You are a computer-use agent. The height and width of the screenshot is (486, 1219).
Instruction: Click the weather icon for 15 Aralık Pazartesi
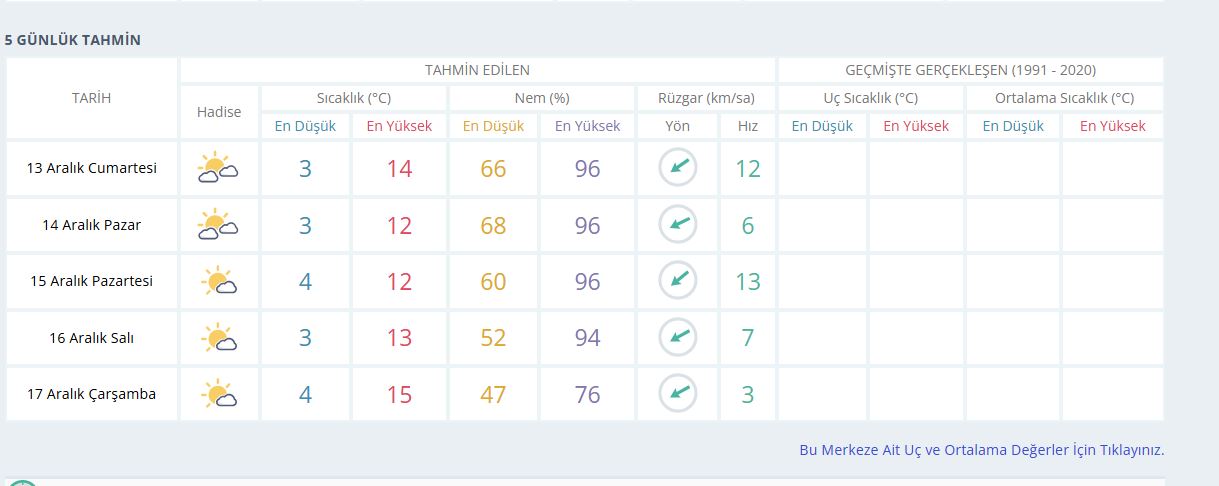point(218,281)
